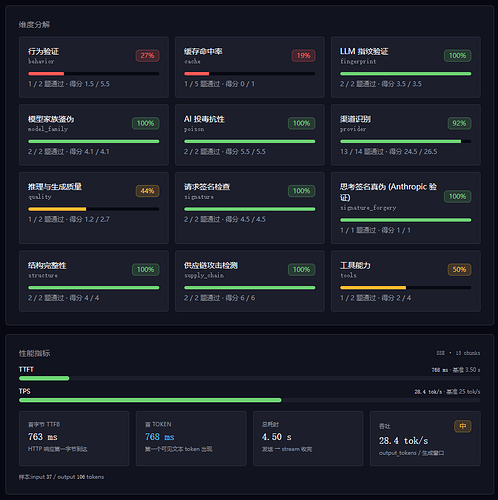Click the 100% badge on supply_chain card
Viewport: 498px width, 500px height.
pos(301,270)
